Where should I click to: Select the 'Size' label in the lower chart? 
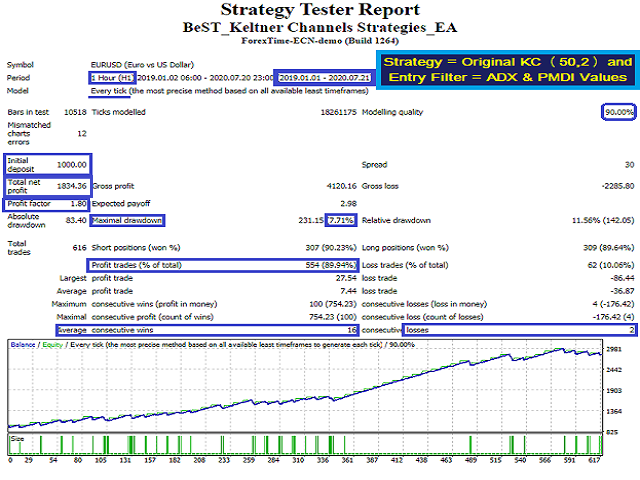17,439
